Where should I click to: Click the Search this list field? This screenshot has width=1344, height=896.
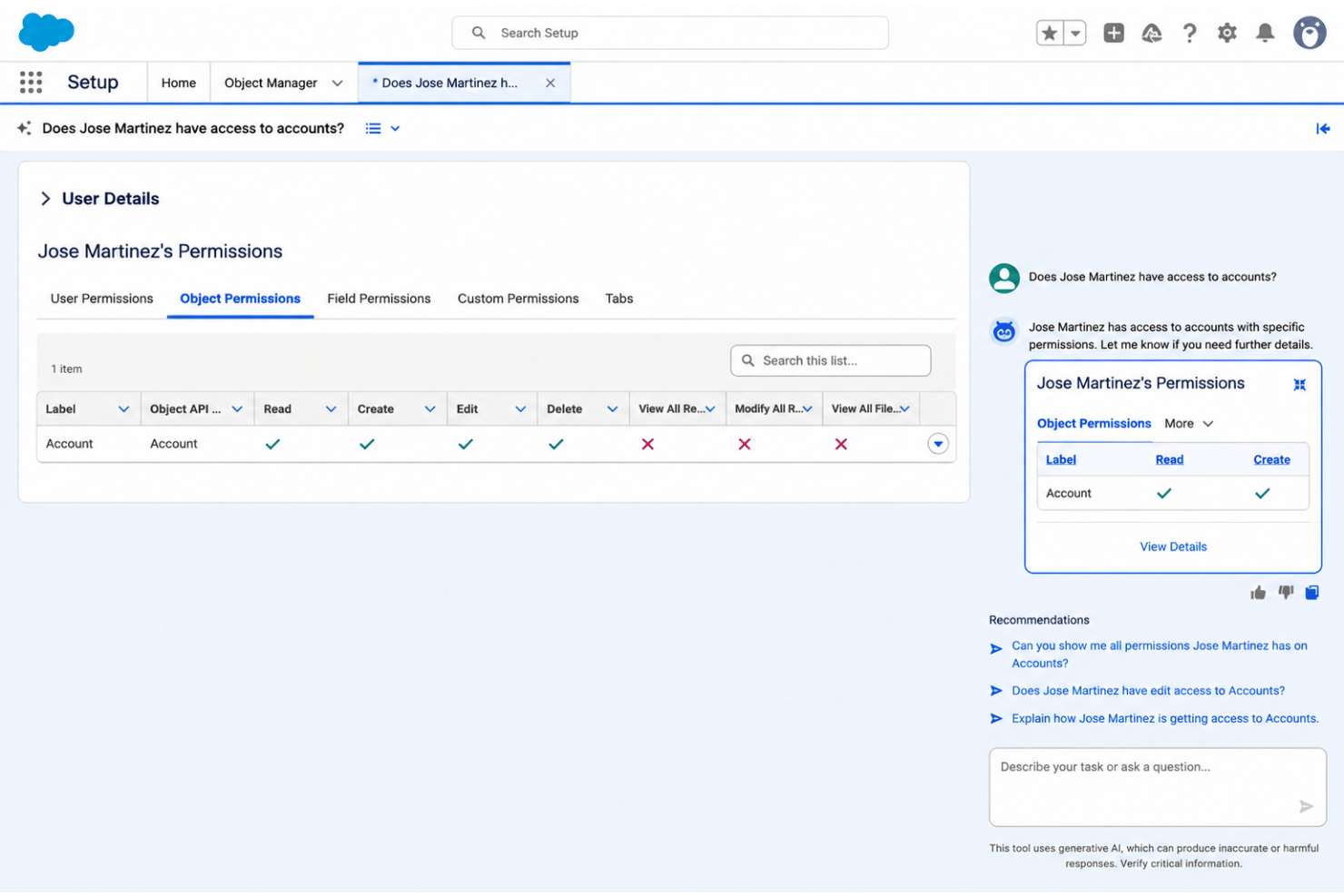coord(831,360)
